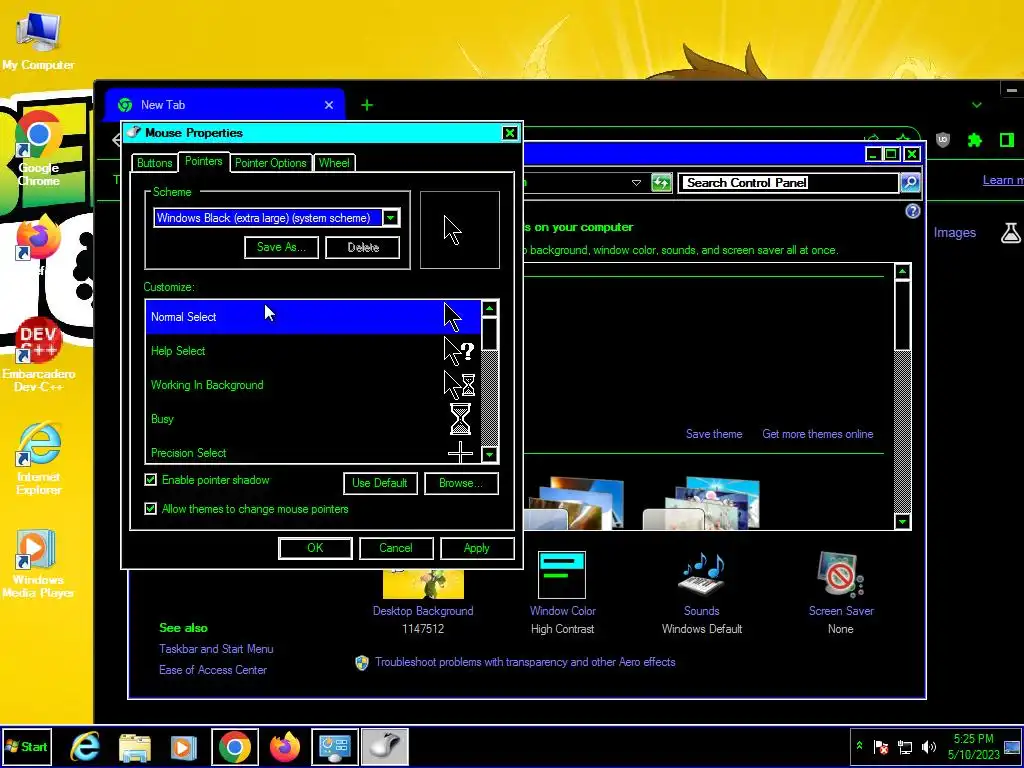Open File Explorer from taskbar

pos(135,746)
